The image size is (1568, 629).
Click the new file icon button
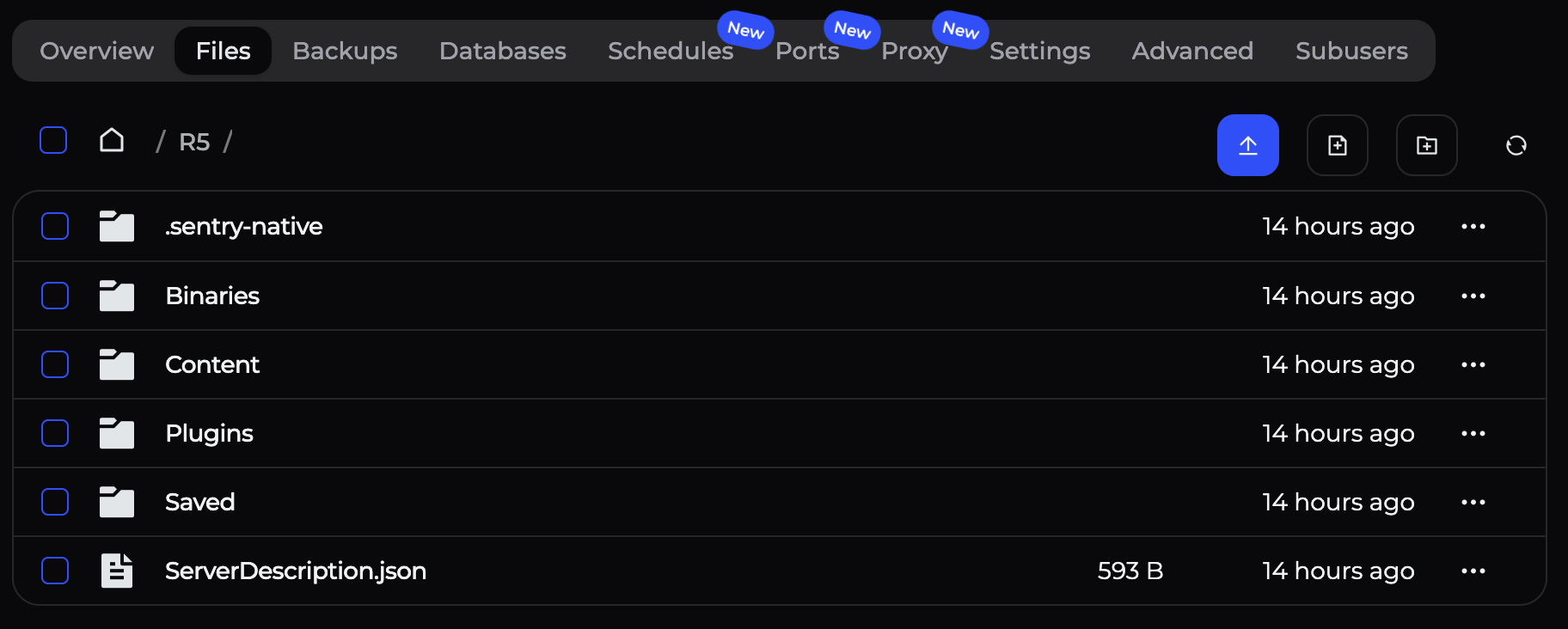tap(1337, 145)
